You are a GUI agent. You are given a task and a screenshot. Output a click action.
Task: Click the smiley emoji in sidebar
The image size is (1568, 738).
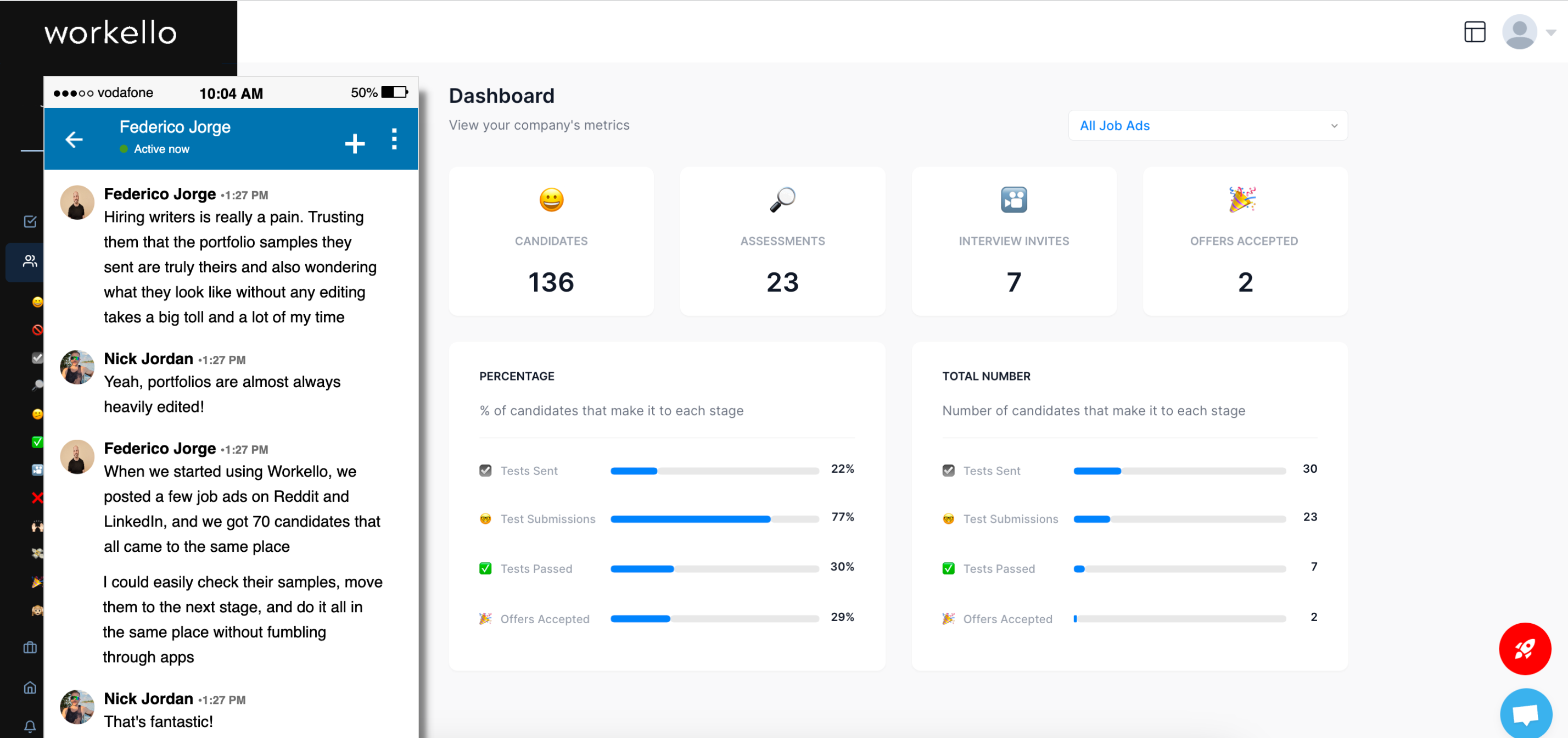point(38,301)
